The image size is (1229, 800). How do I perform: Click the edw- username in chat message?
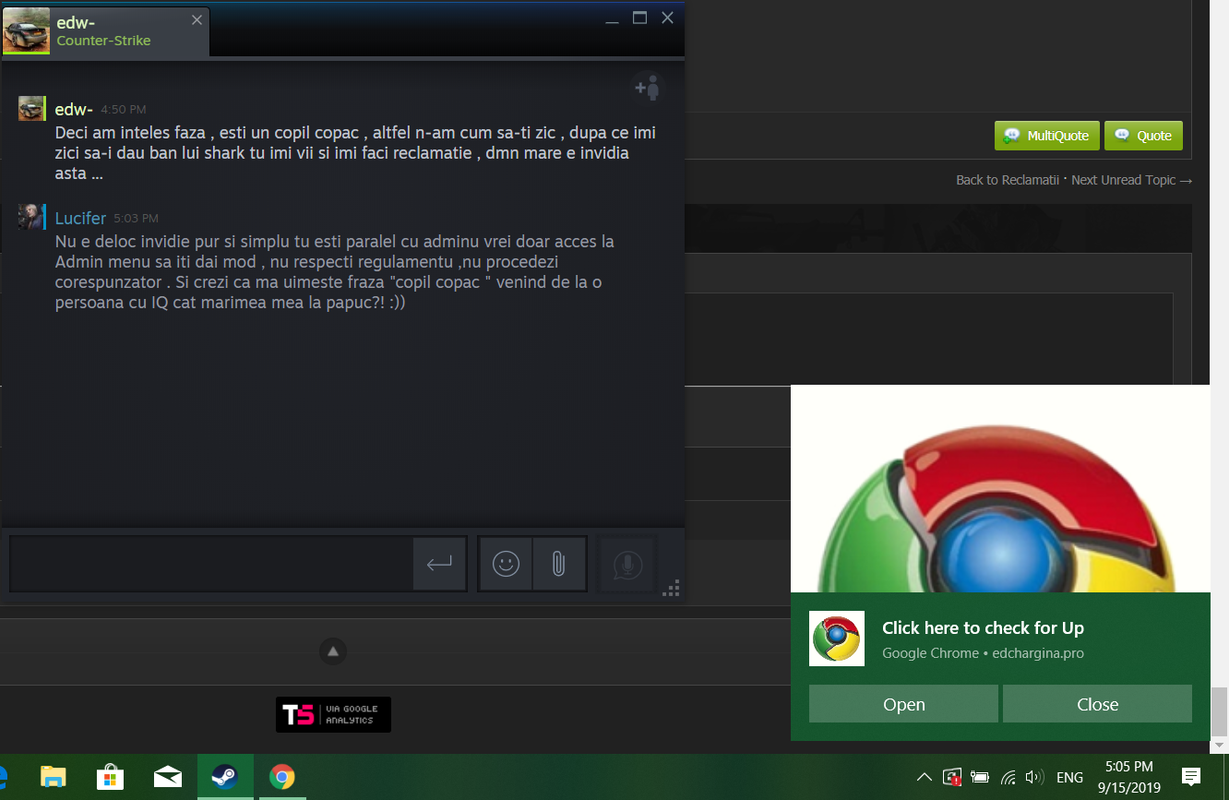[74, 109]
